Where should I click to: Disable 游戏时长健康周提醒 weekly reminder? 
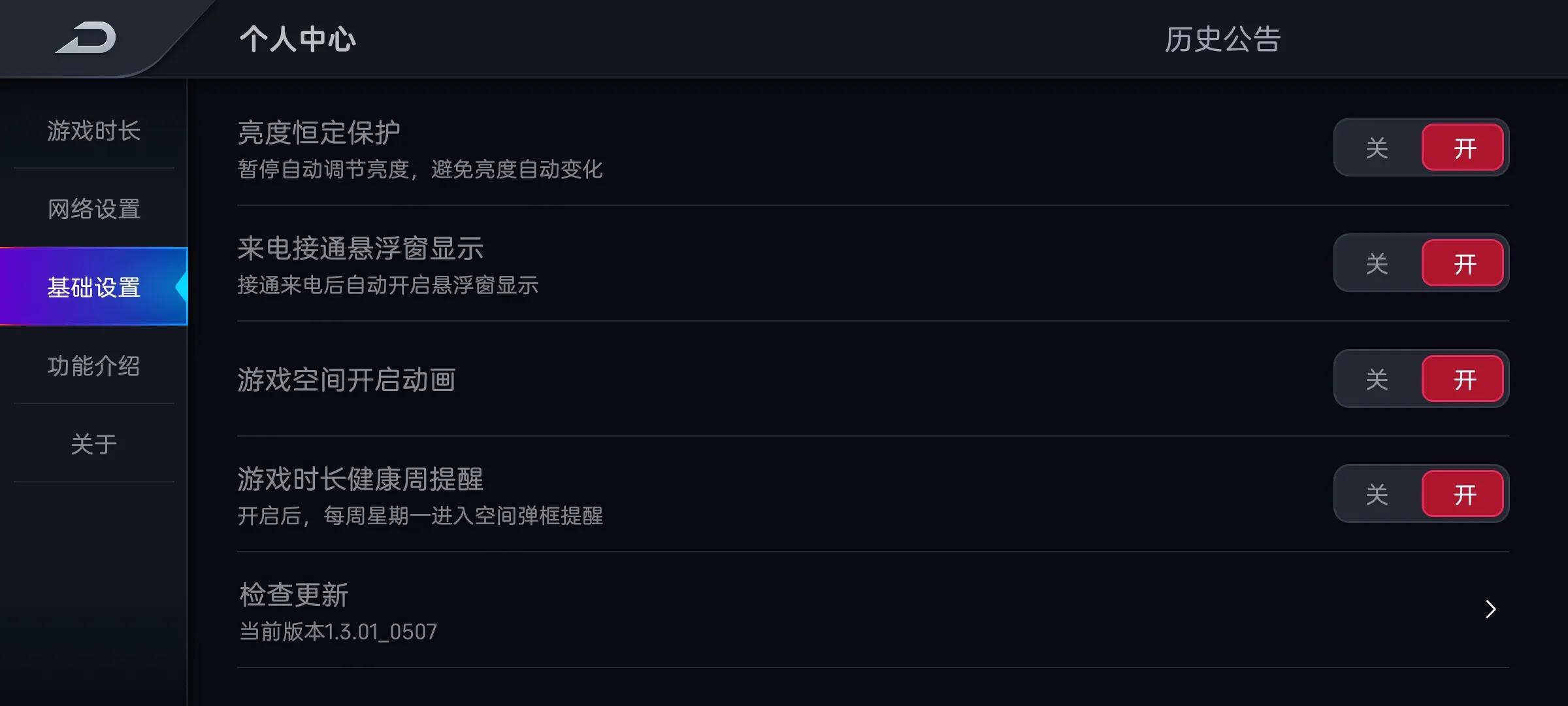(1376, 494)
